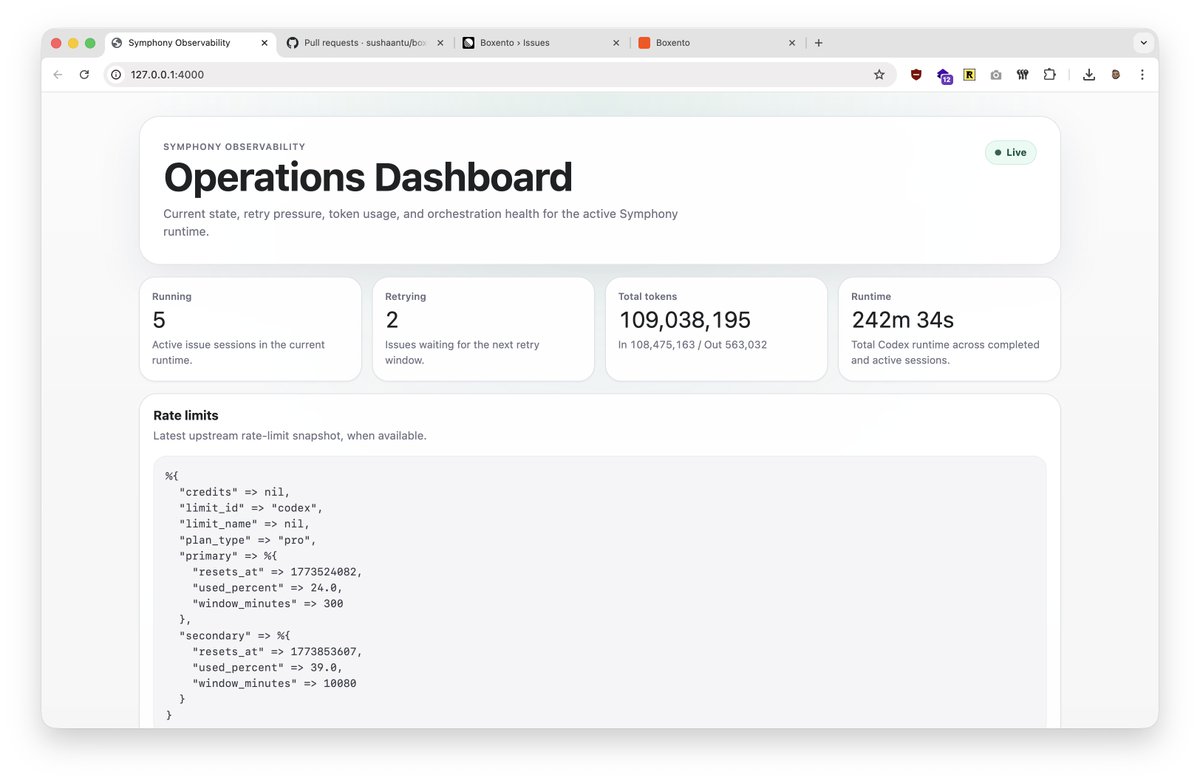This screenshot has height=783, width=1200.
Task: Open the Extensions puzzle piece menu
Action: tap(1049, 74)
